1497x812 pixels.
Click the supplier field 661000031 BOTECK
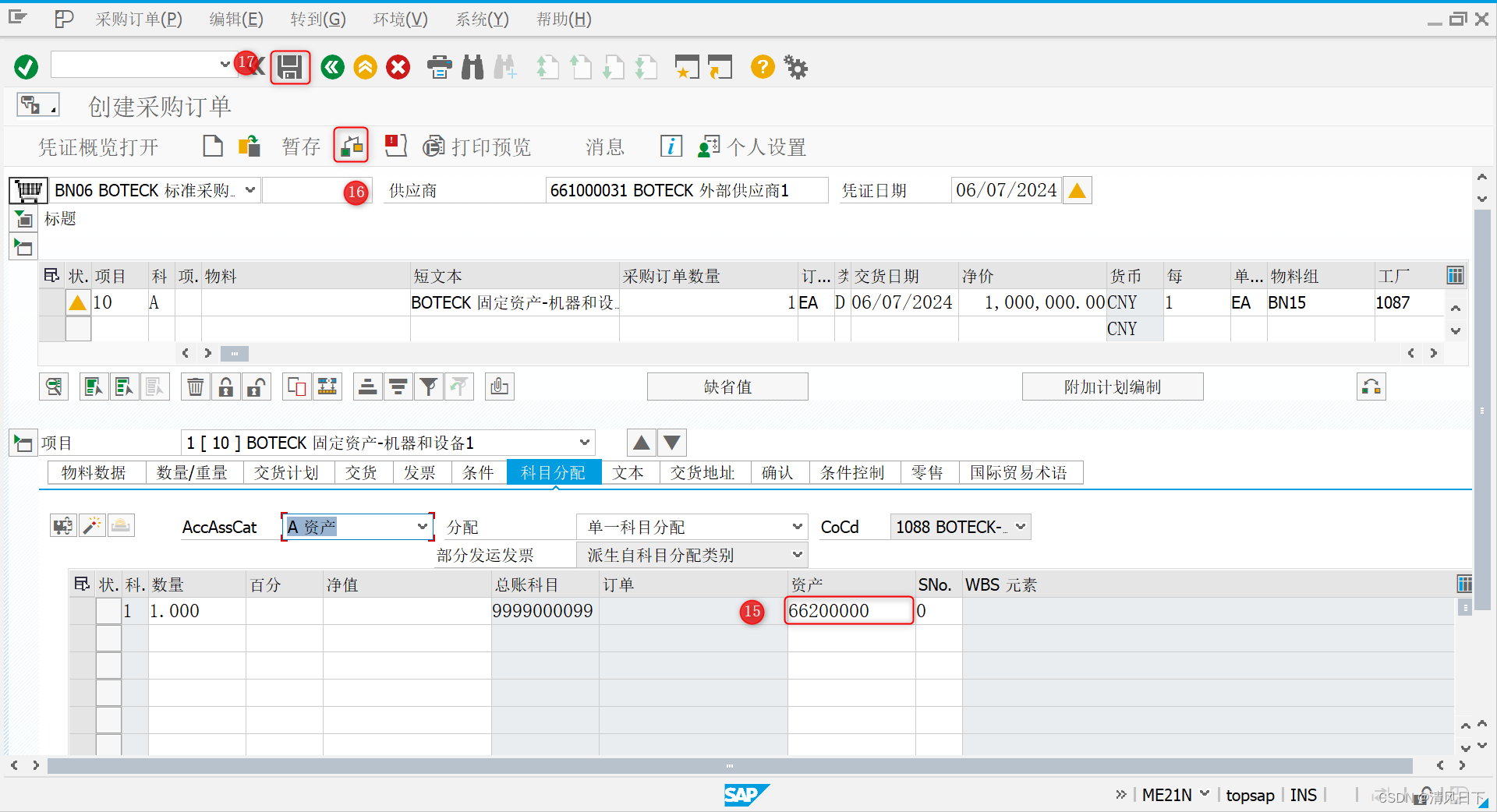(686, 190)
